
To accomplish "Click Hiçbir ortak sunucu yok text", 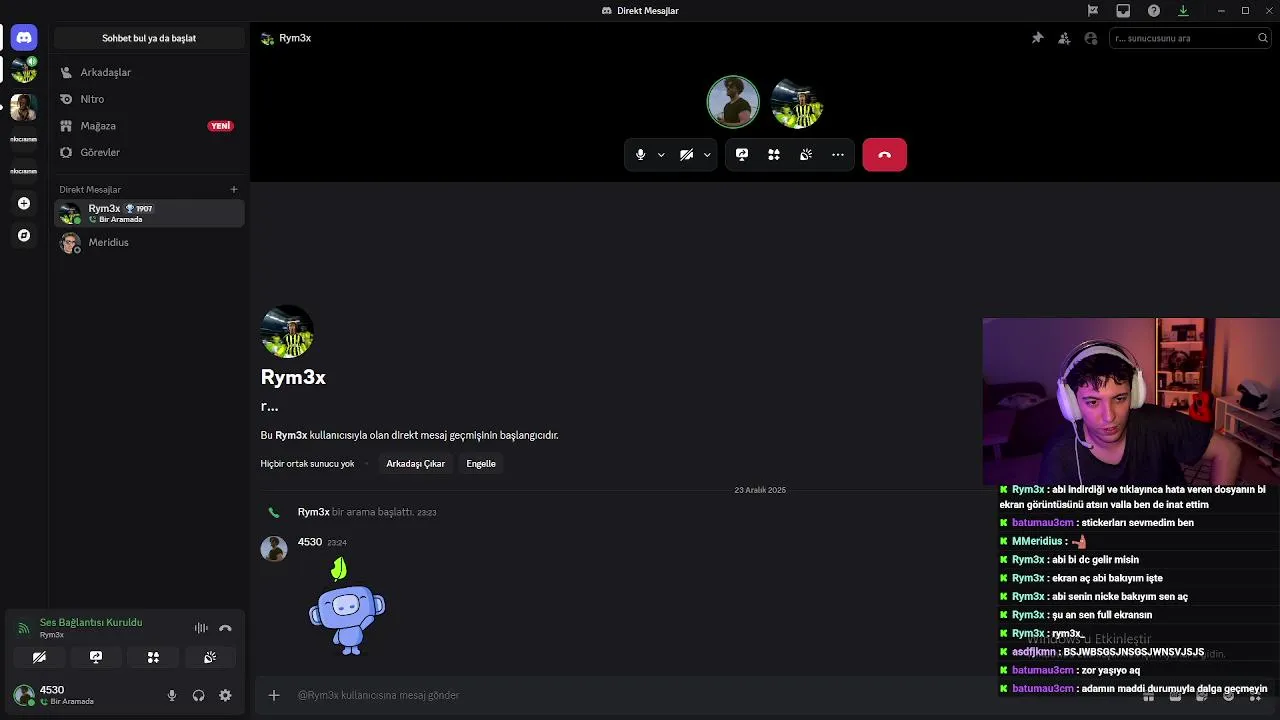I will tap(307, 464).
